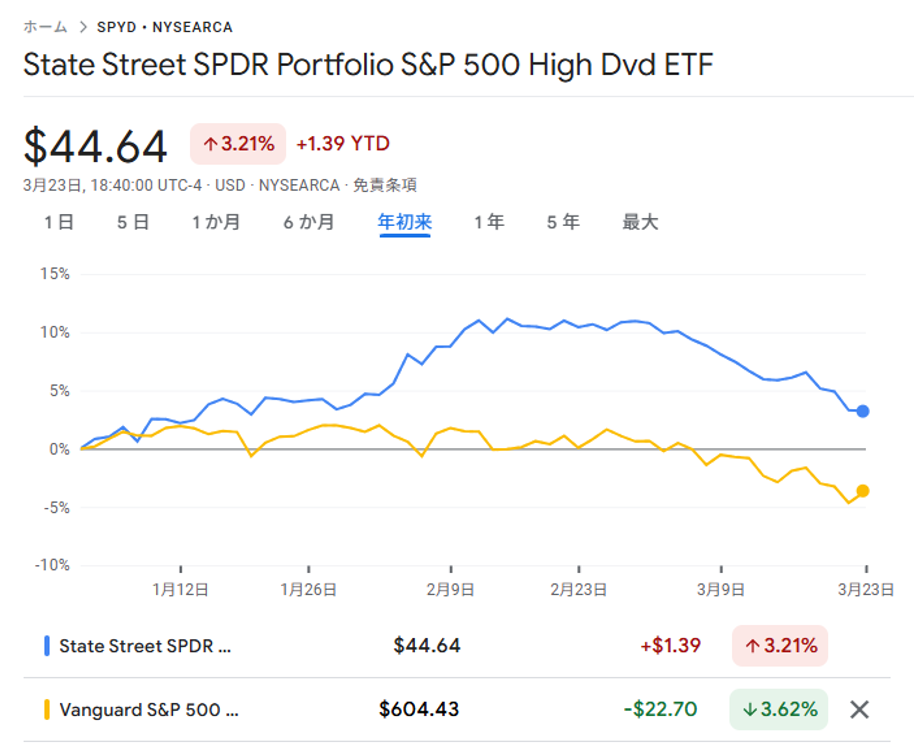Screen dimensions: 914x747
Task: Switch to the 6か月 range tab
Action: click(308, 222)
